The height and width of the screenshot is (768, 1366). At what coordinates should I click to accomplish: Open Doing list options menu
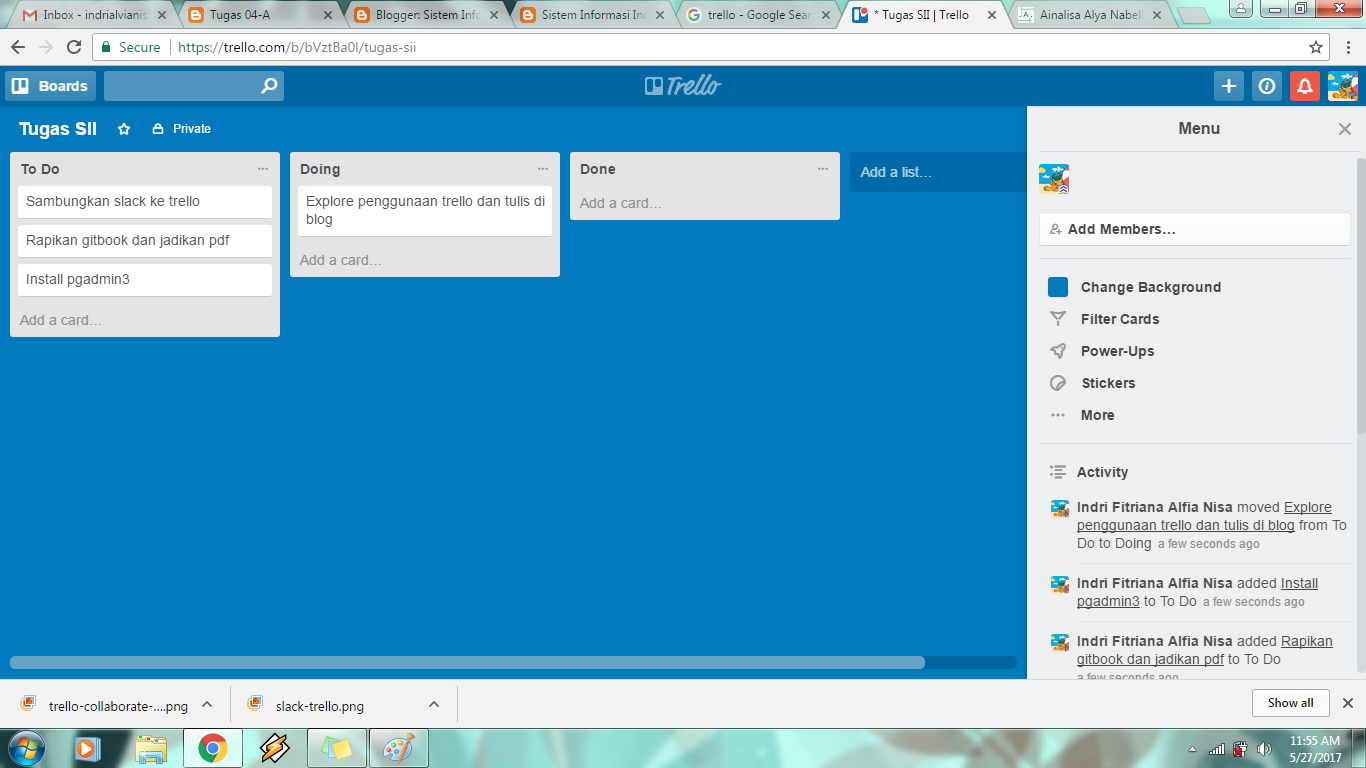pos(543,169)
